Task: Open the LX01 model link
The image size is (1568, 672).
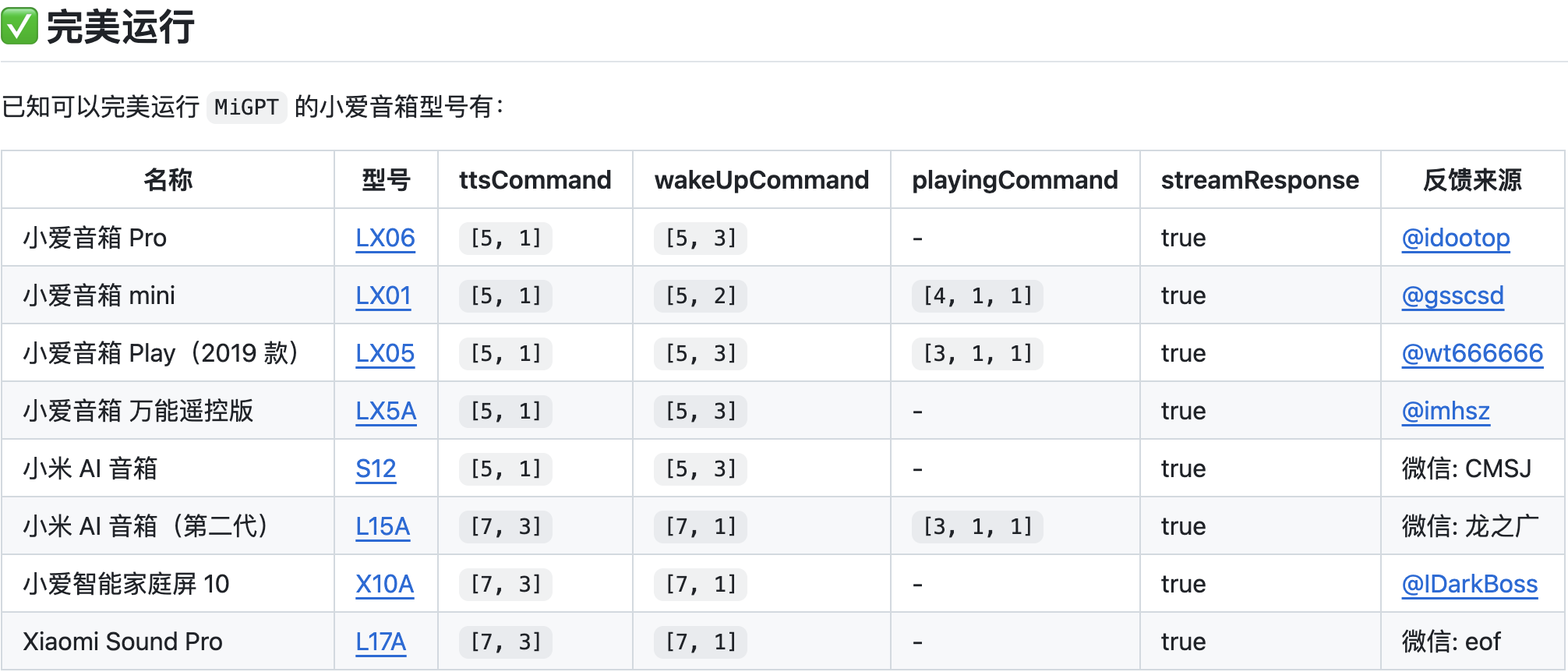Action: 383,295
